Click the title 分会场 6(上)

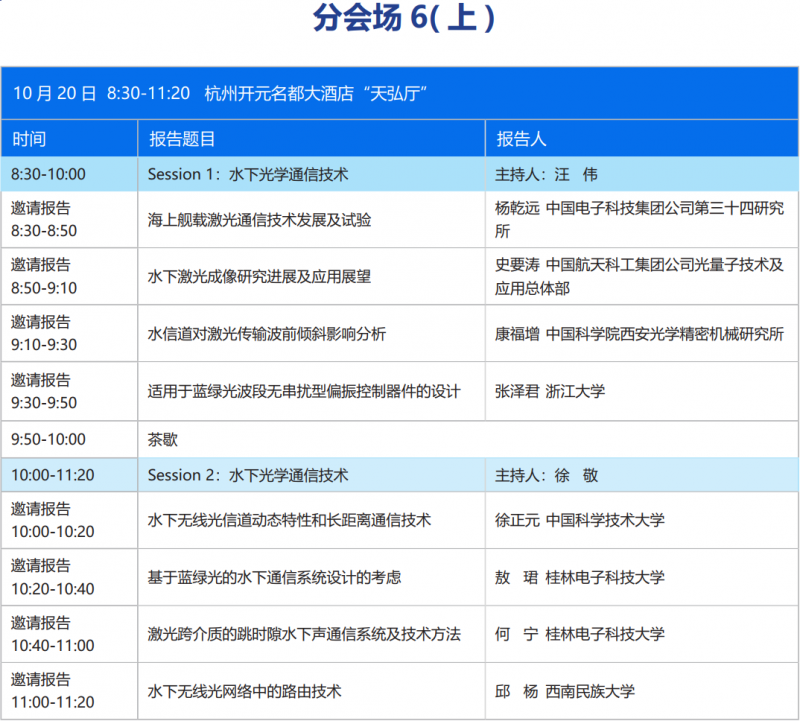(x=403, y=20)
